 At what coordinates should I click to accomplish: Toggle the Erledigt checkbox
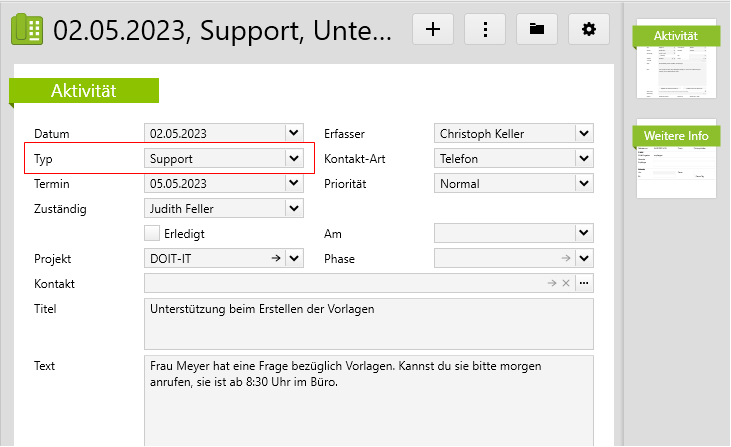coord(153,233)
